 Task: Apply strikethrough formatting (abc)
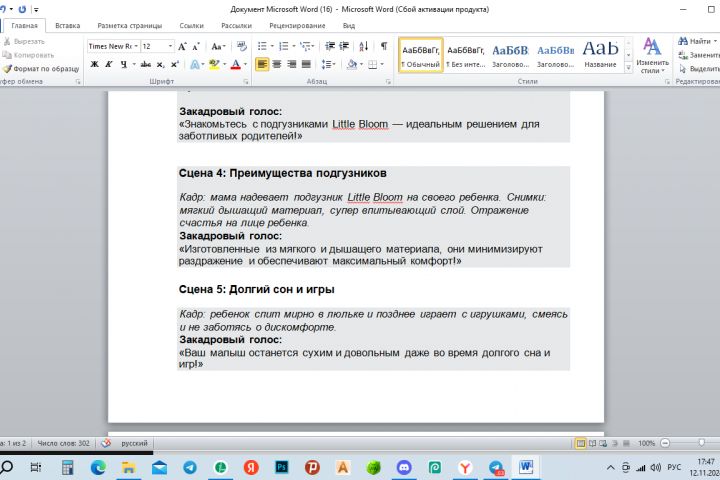[x=146, y=64]
